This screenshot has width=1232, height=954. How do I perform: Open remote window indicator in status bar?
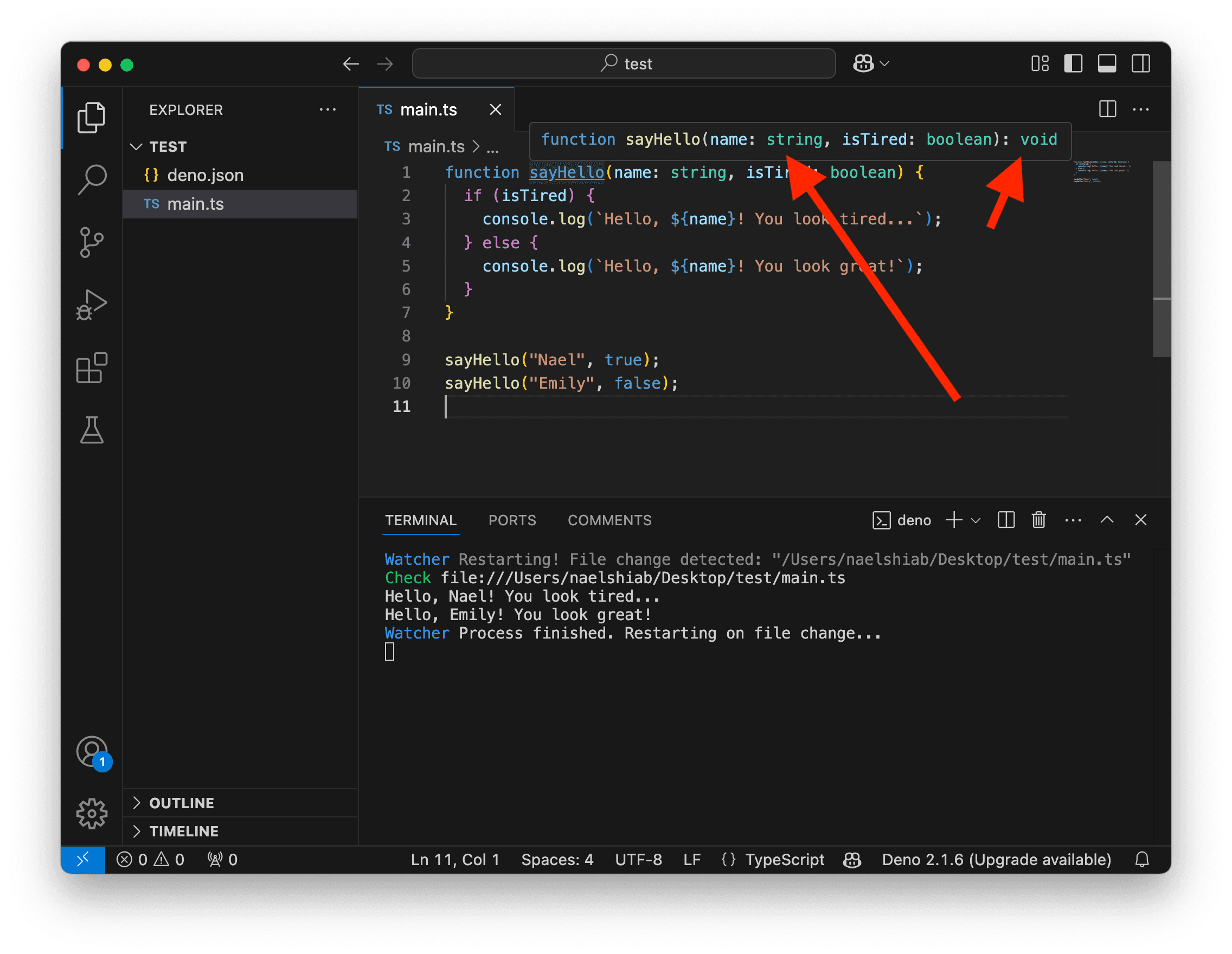click(83, 859)
